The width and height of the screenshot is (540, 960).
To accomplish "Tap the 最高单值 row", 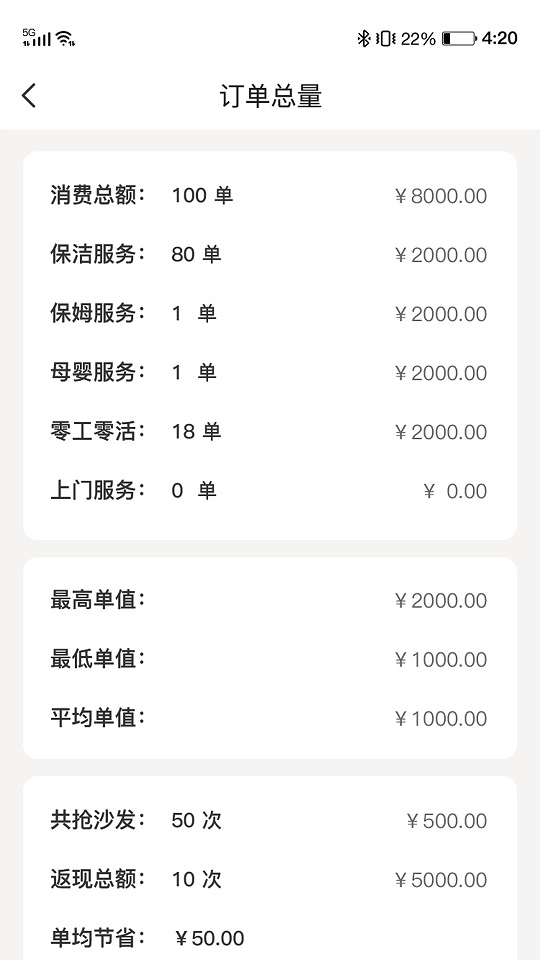I will point(269,600).
